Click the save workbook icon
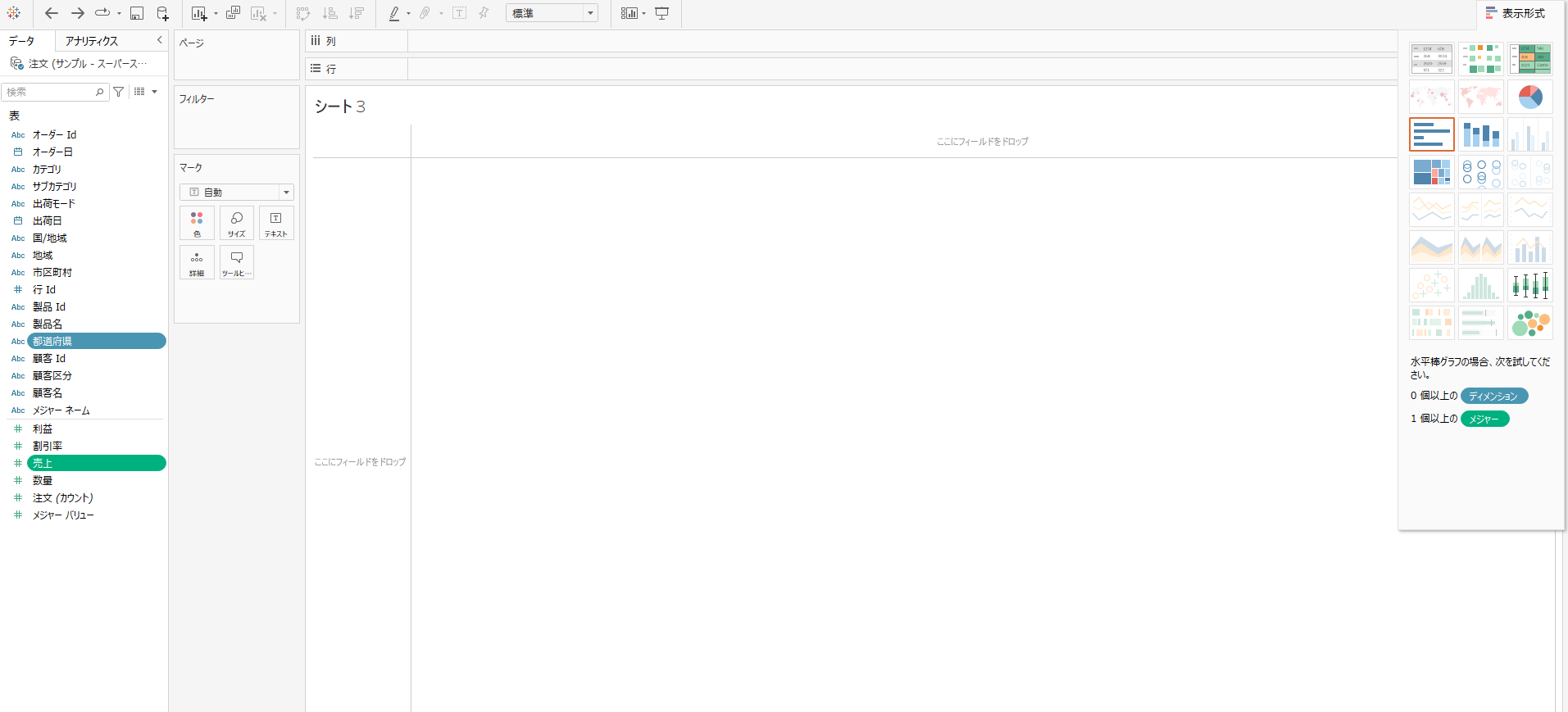The image size is (1568, 712). [x=137, y=13]
